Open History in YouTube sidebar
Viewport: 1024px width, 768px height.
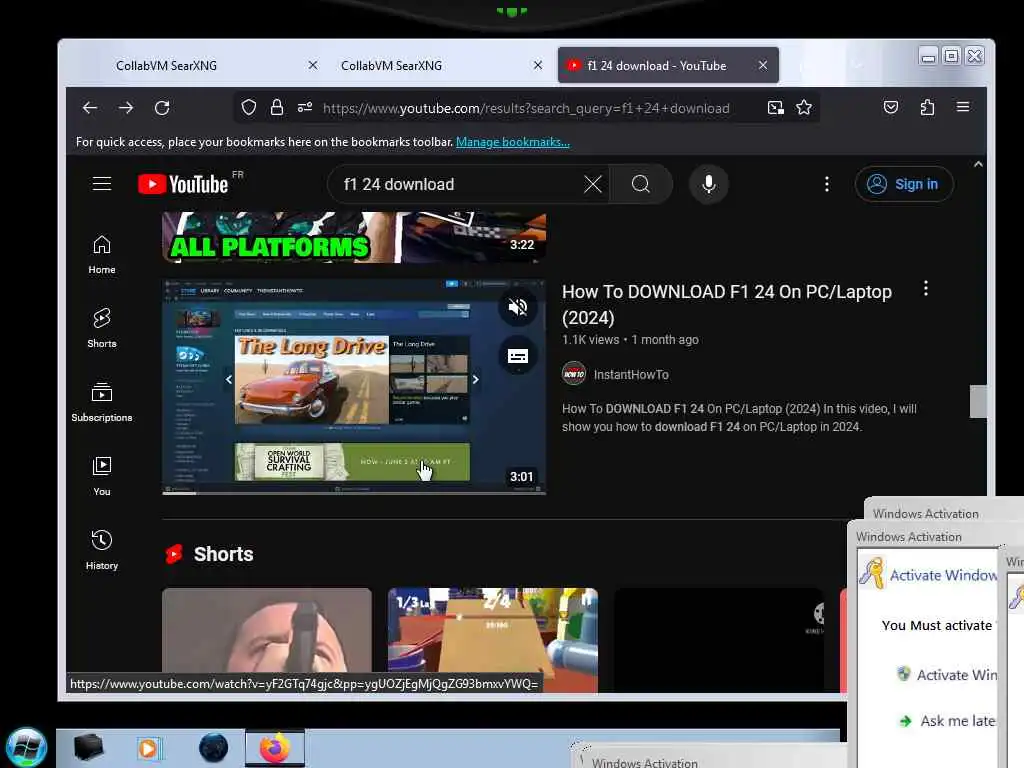(x=102, y=551)
